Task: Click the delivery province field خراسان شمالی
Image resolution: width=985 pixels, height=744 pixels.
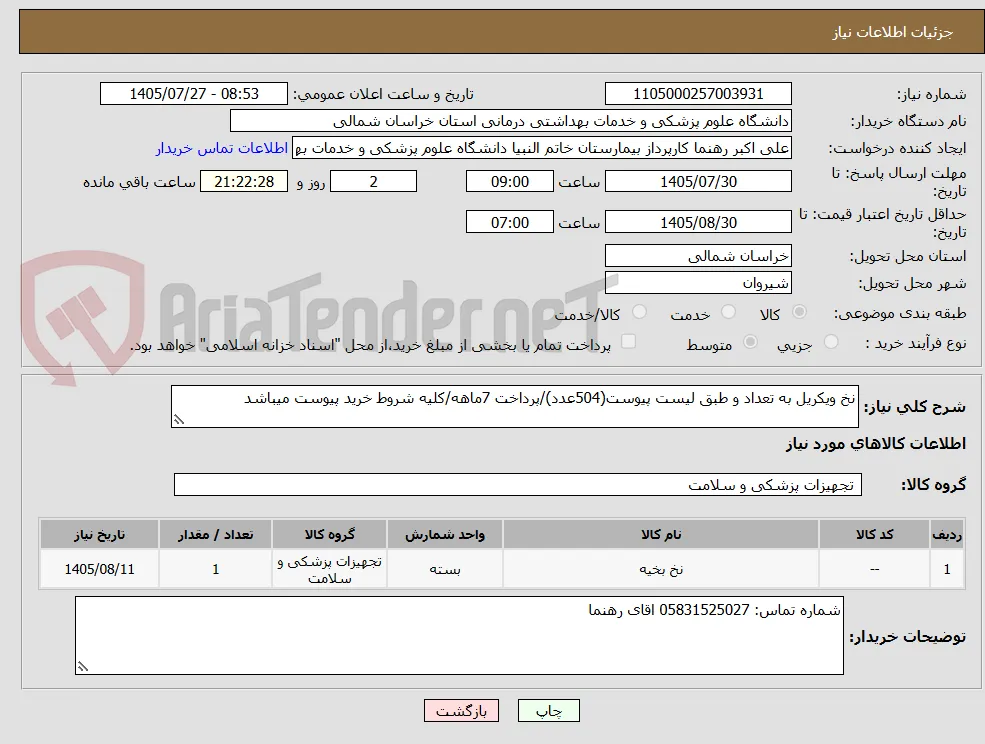Action: [698, 256]
